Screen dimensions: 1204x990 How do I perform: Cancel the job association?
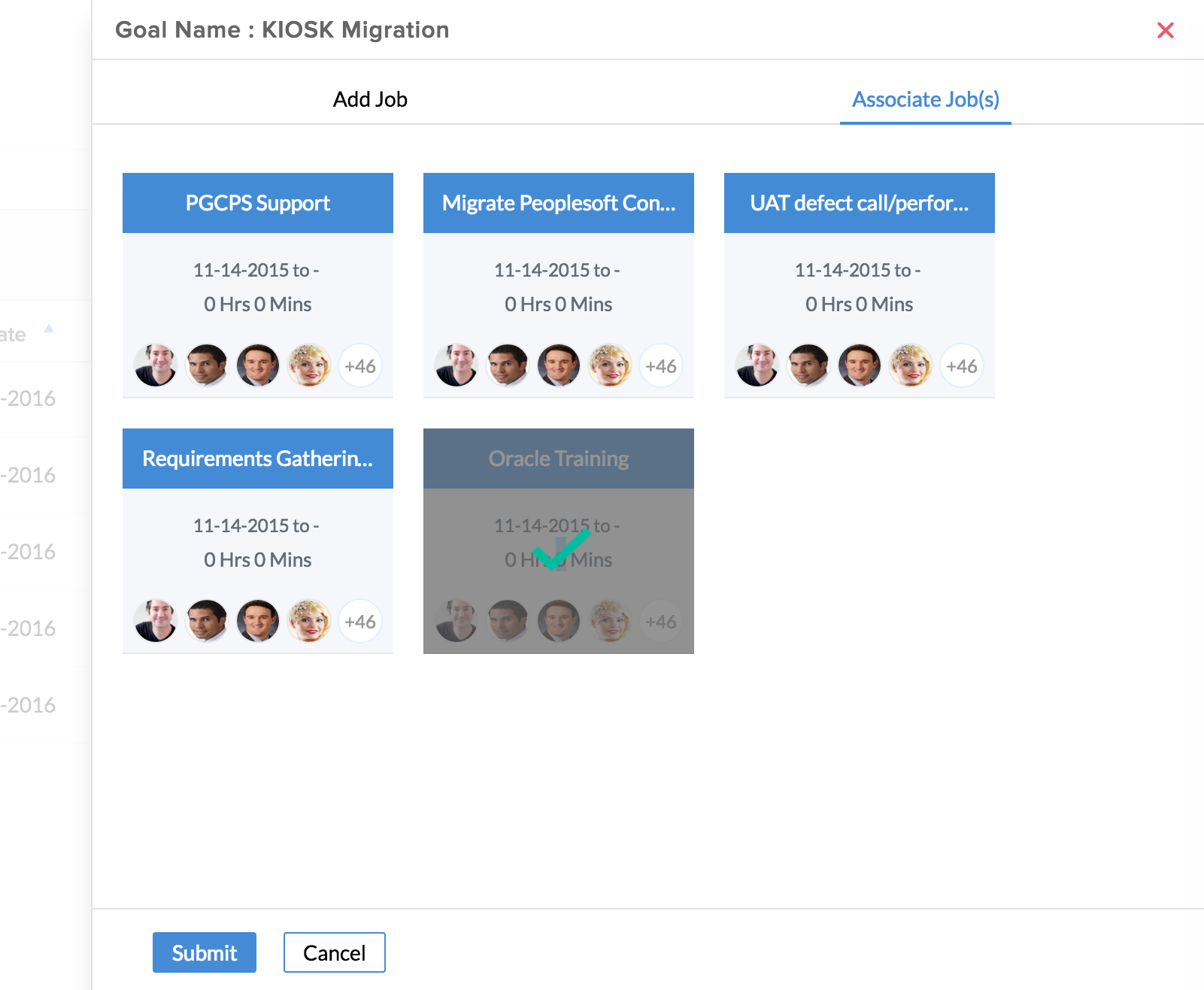click(334, 952)
